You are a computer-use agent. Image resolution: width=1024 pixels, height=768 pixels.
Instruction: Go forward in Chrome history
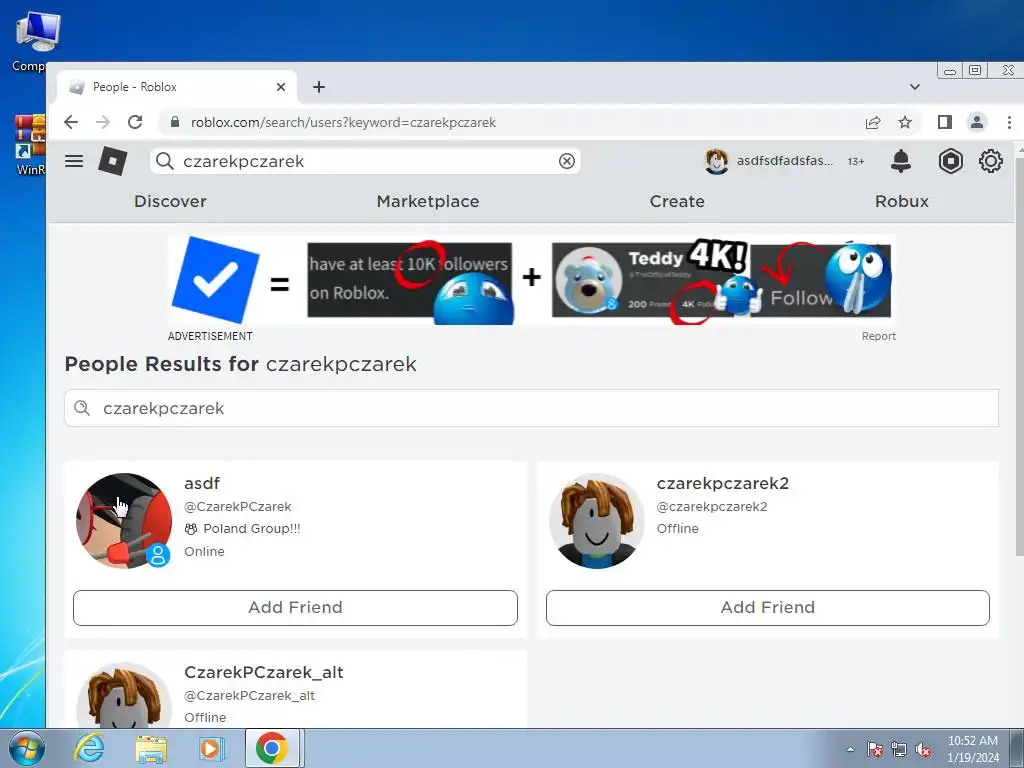103,122
